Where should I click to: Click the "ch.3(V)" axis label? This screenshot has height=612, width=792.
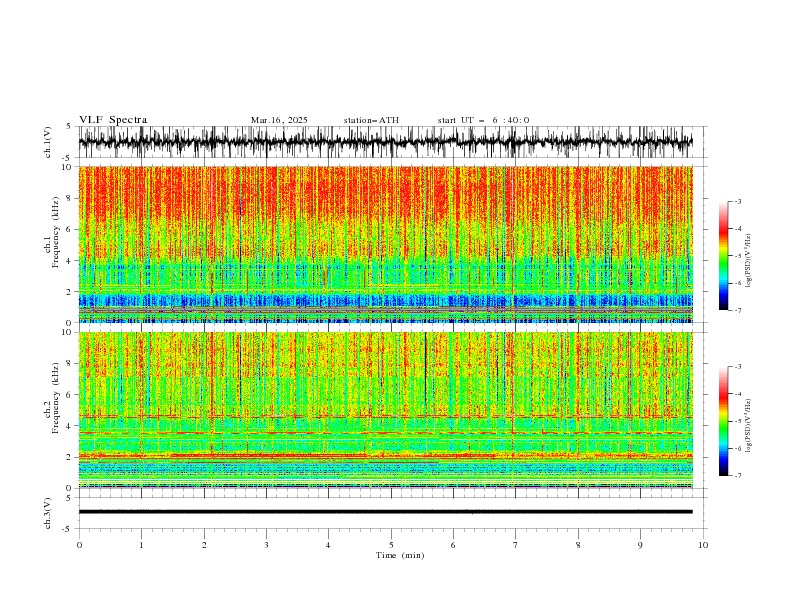coord(48,513)
